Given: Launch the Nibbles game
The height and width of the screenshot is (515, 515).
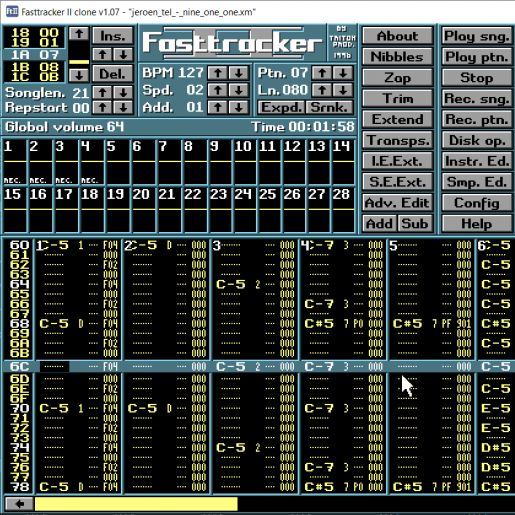Looking at the screenshot, I should tap(397, 57).
